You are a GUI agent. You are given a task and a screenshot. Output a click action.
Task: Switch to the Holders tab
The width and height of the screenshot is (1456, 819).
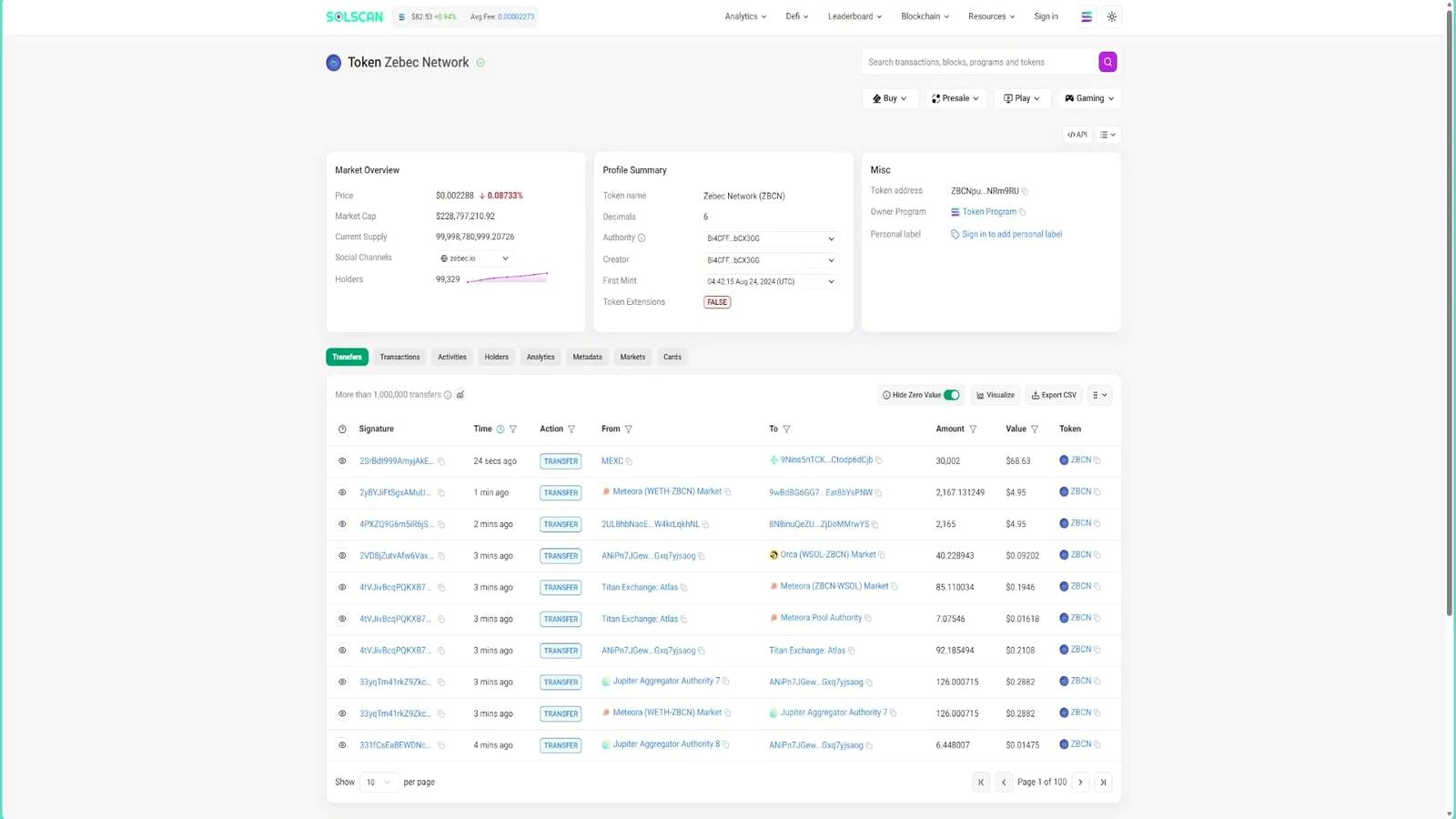(496, 357)
